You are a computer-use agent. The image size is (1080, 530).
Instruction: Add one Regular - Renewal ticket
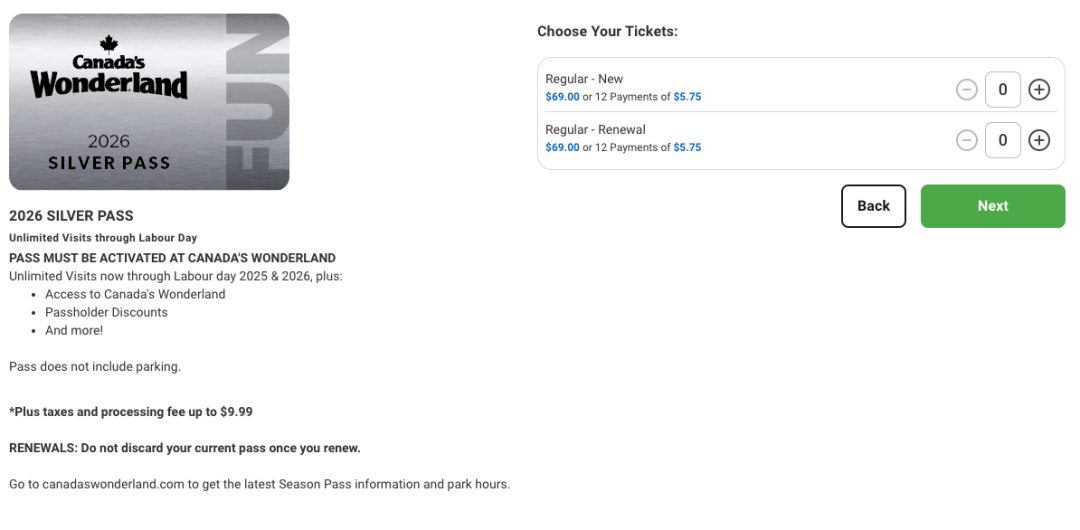coord(1039,141)
